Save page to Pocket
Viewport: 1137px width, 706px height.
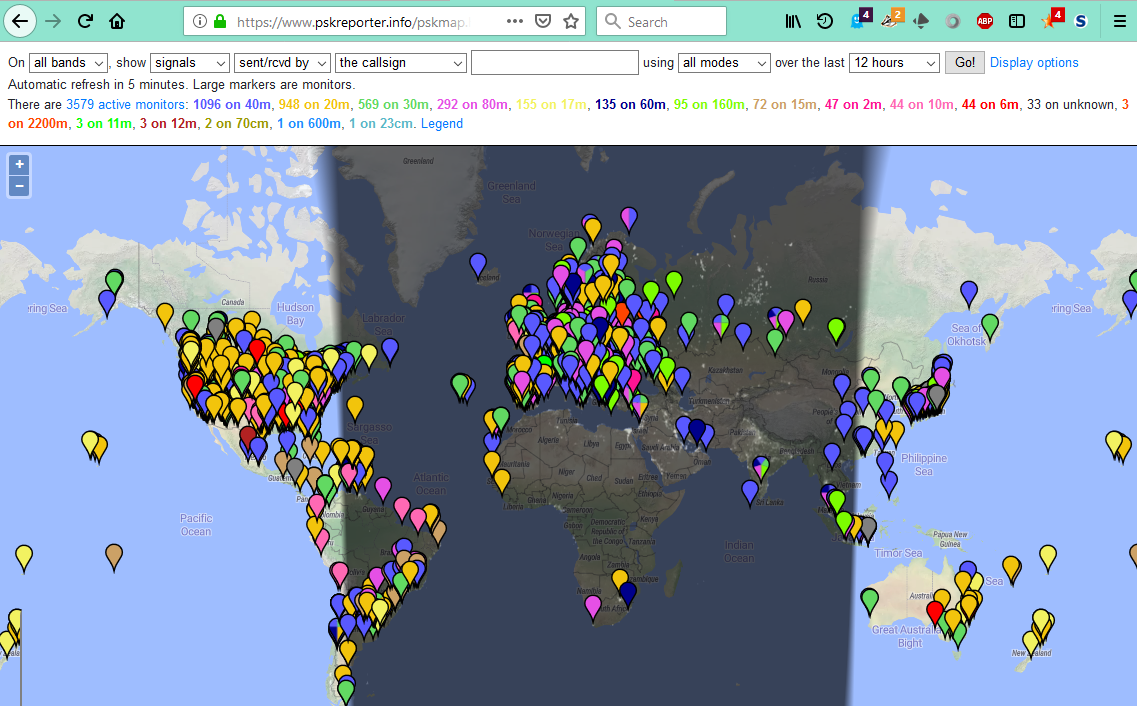[x=542, y=21]
